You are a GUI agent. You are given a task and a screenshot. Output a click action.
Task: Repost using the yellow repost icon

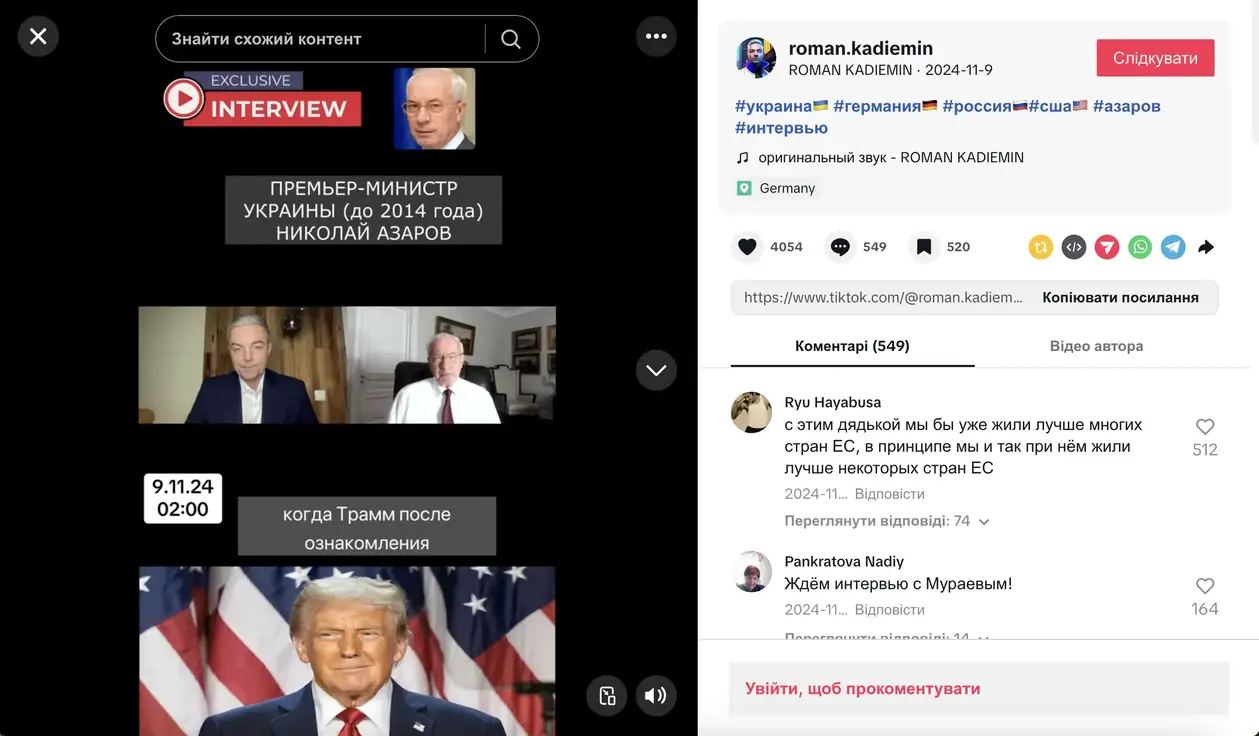point(1041,247)
